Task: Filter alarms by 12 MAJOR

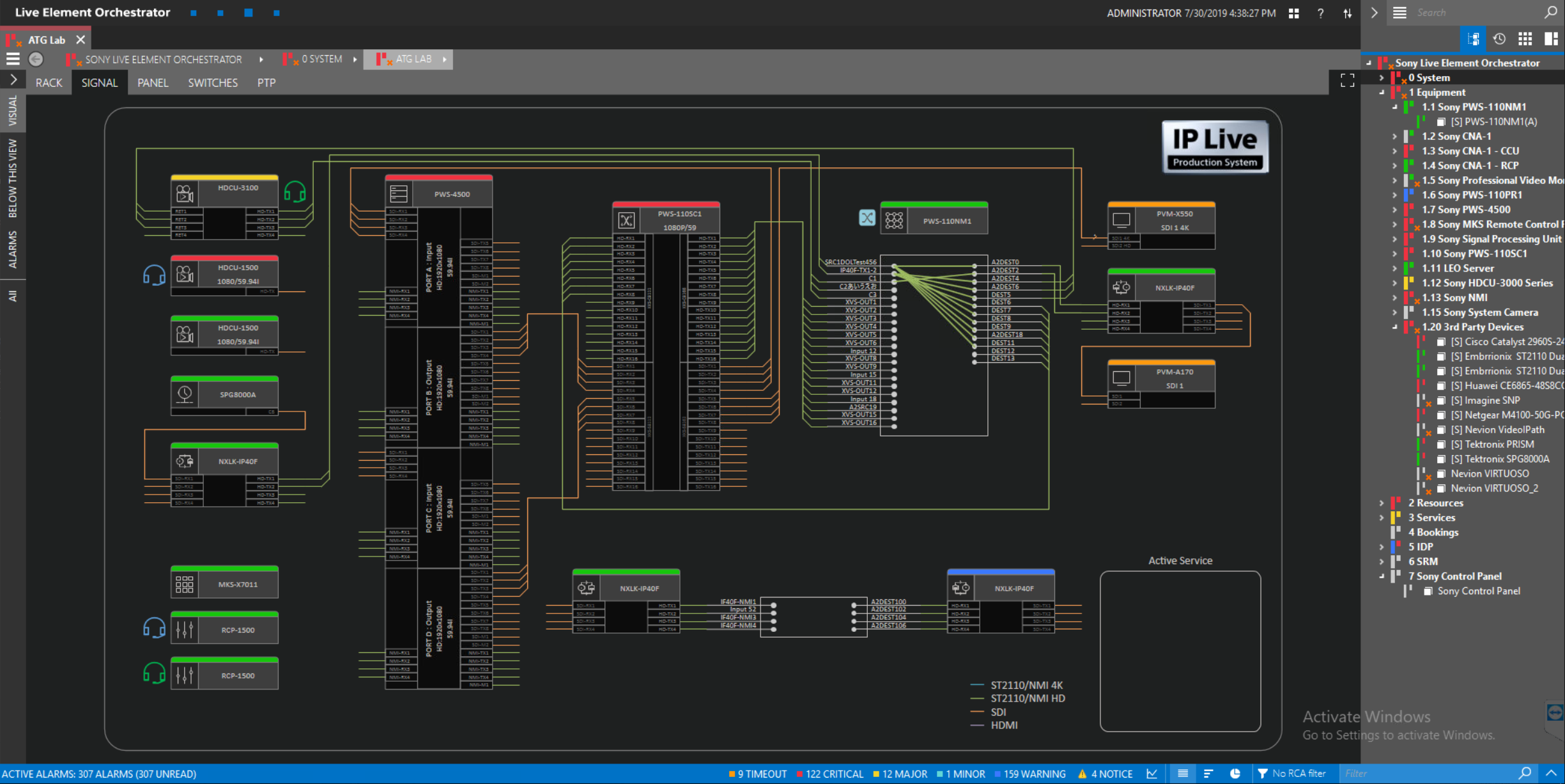Action: click(900, 774)
